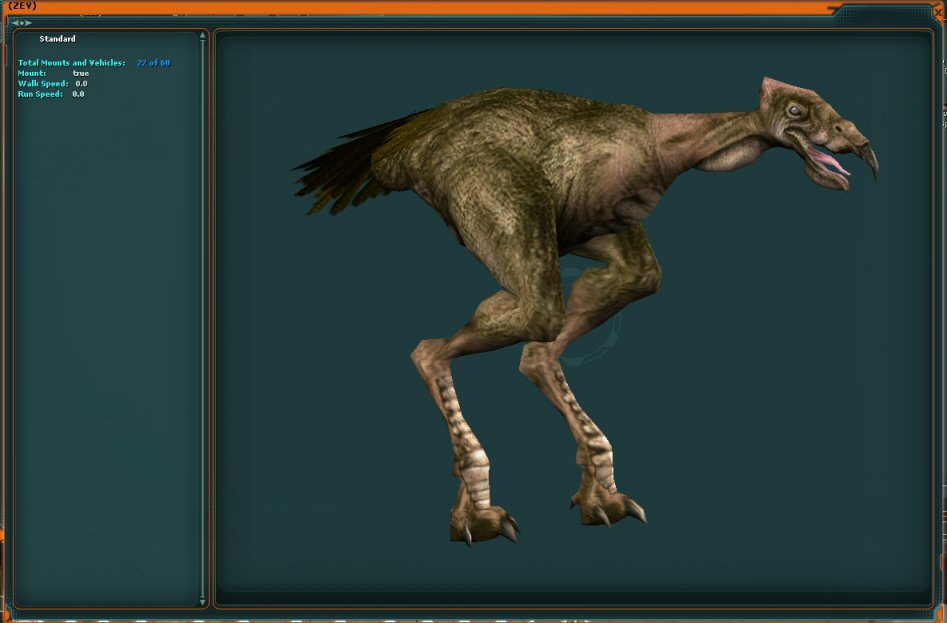Click the Run Speed value 0.0
947x623 pixels.
click(78, 94)
